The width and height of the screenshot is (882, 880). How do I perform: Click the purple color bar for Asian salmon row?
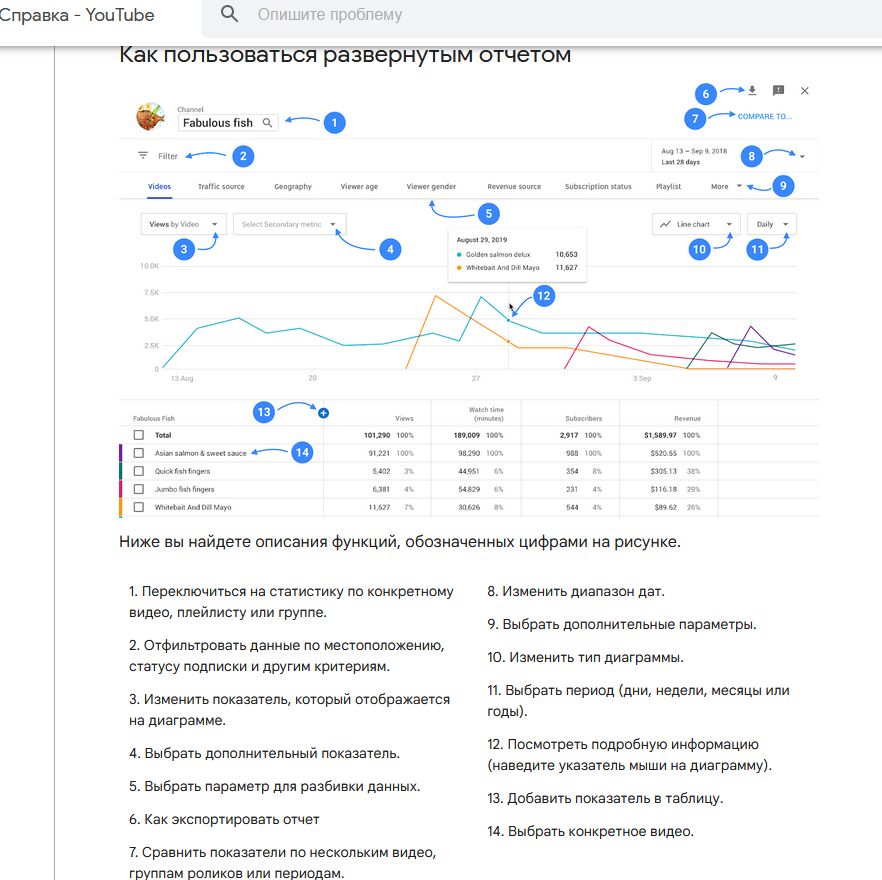click(x=120, y=453)
